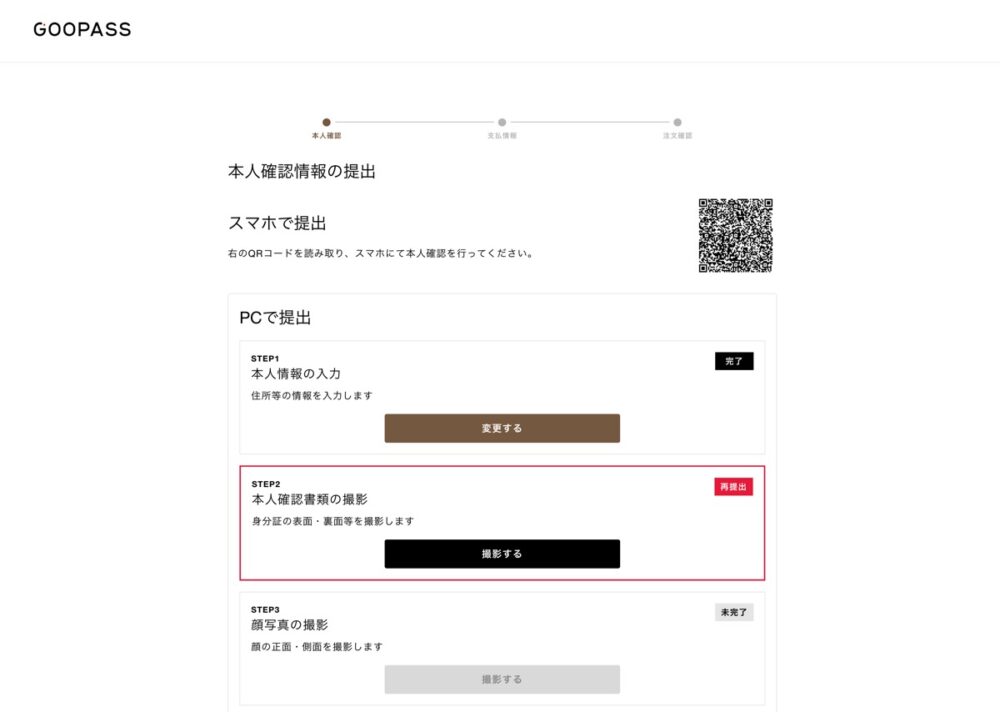Image resolution: width=1000 pixels, height=712 pixels.
Task: Select the 注文確認 progress step dot
Action: [677, 122]
